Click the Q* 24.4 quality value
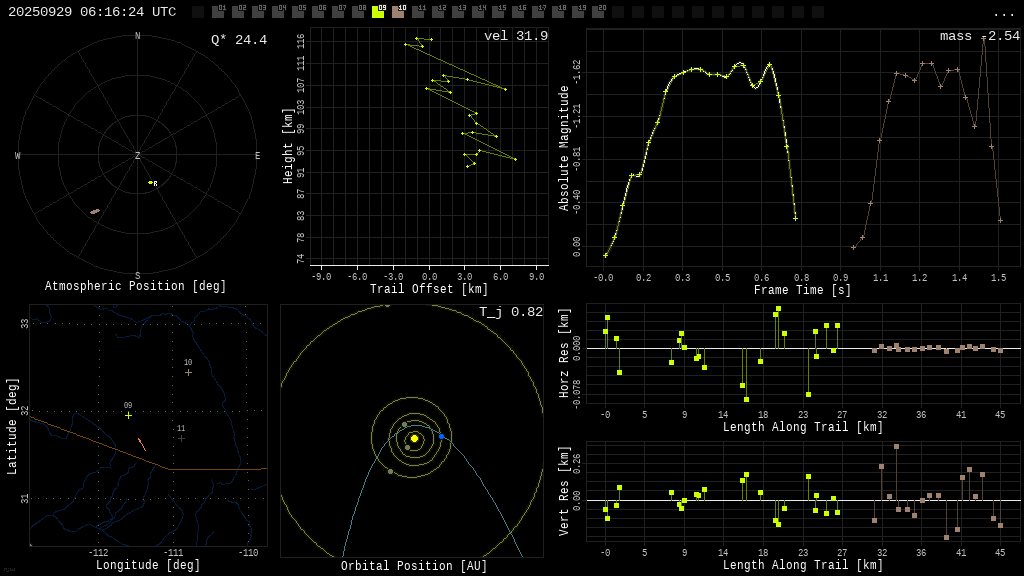Screen dimensions: 1024x576 [x=239, y=40]
